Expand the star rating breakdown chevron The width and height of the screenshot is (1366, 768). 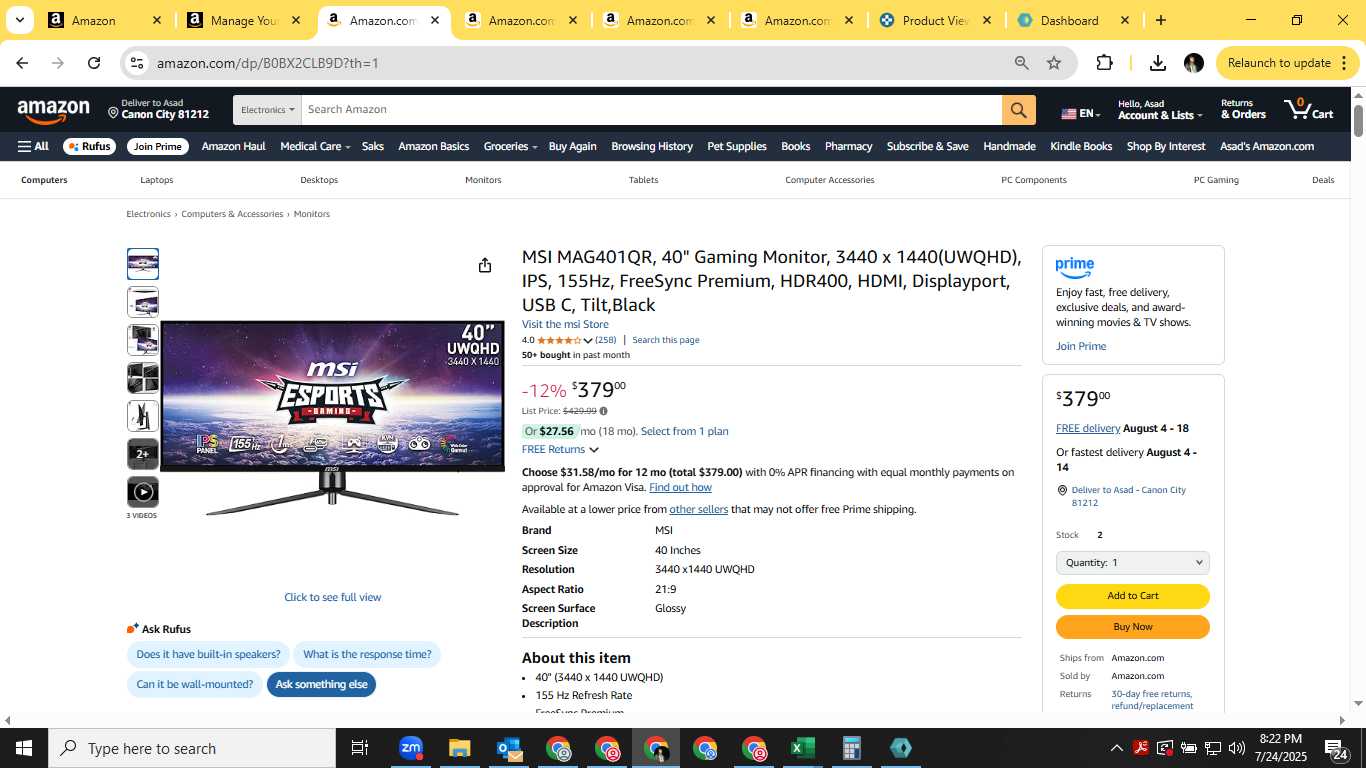[588, 341]
